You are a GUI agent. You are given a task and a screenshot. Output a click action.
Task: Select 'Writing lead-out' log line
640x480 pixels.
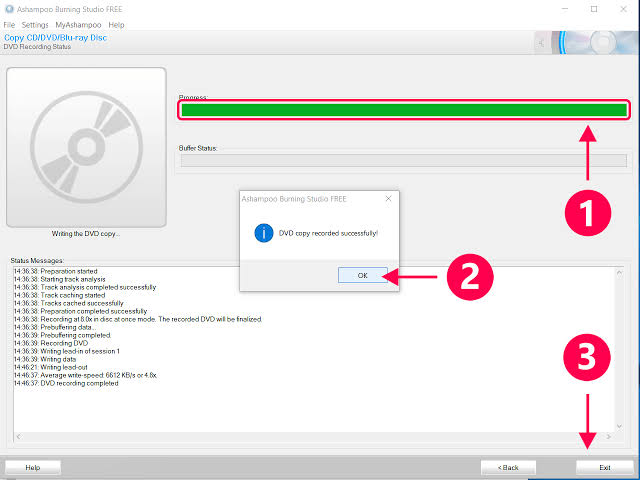pyautogui.click(x=51, y=367)
